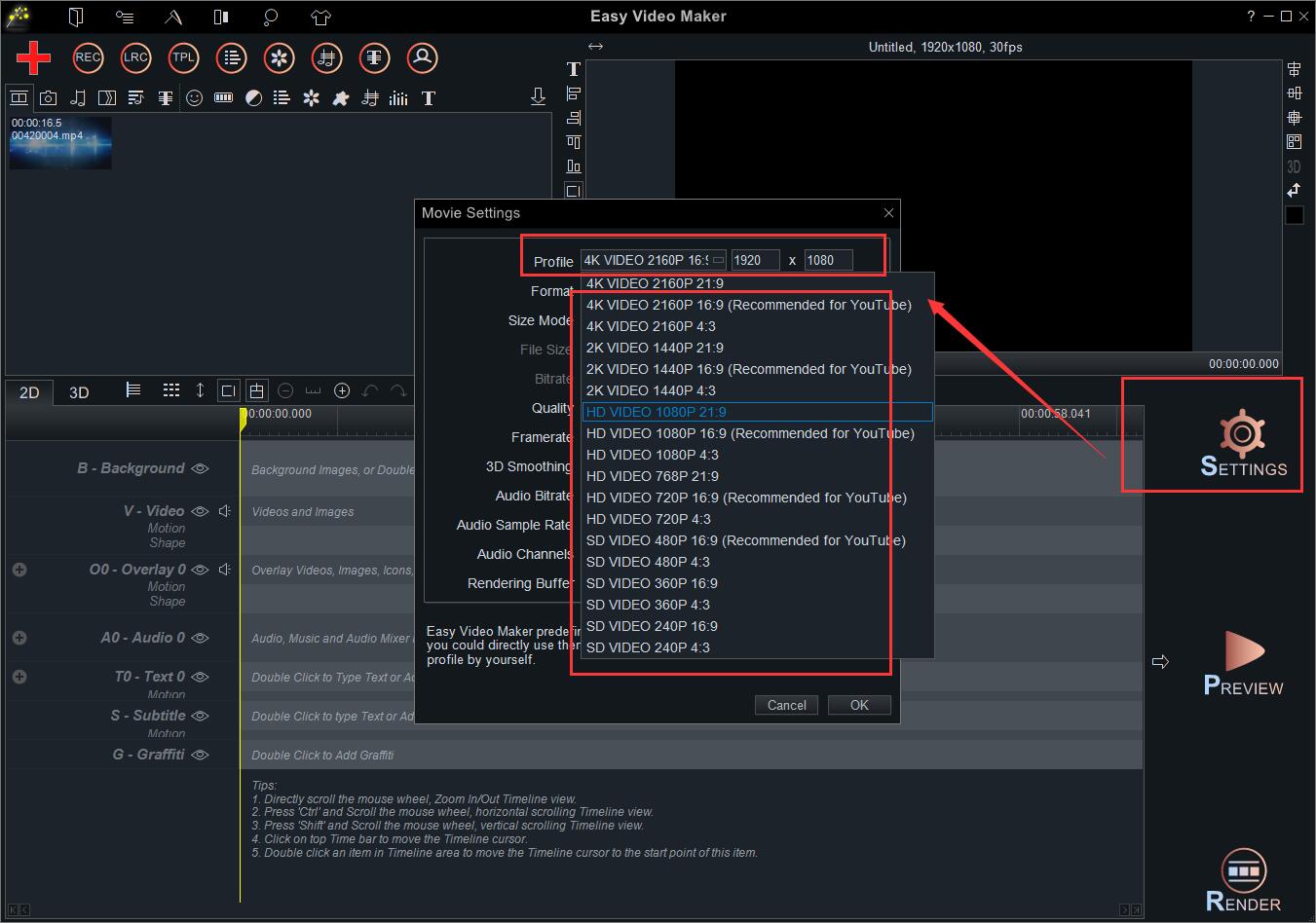Open the LRC lyric maker tool
This screenshot has width=1316, height=923.
pyautogui.click(x=135, y=57)
